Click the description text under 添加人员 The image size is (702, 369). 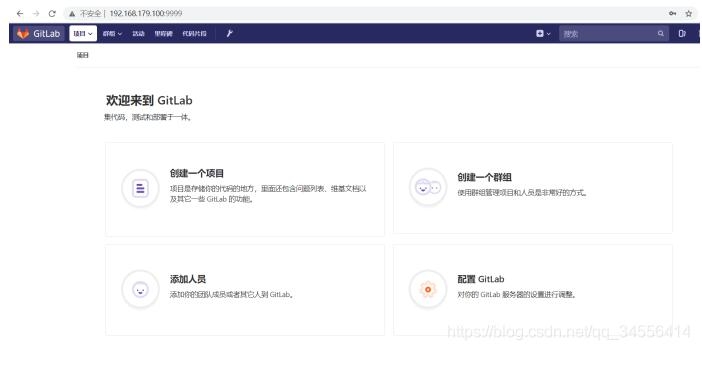point(231,295)
